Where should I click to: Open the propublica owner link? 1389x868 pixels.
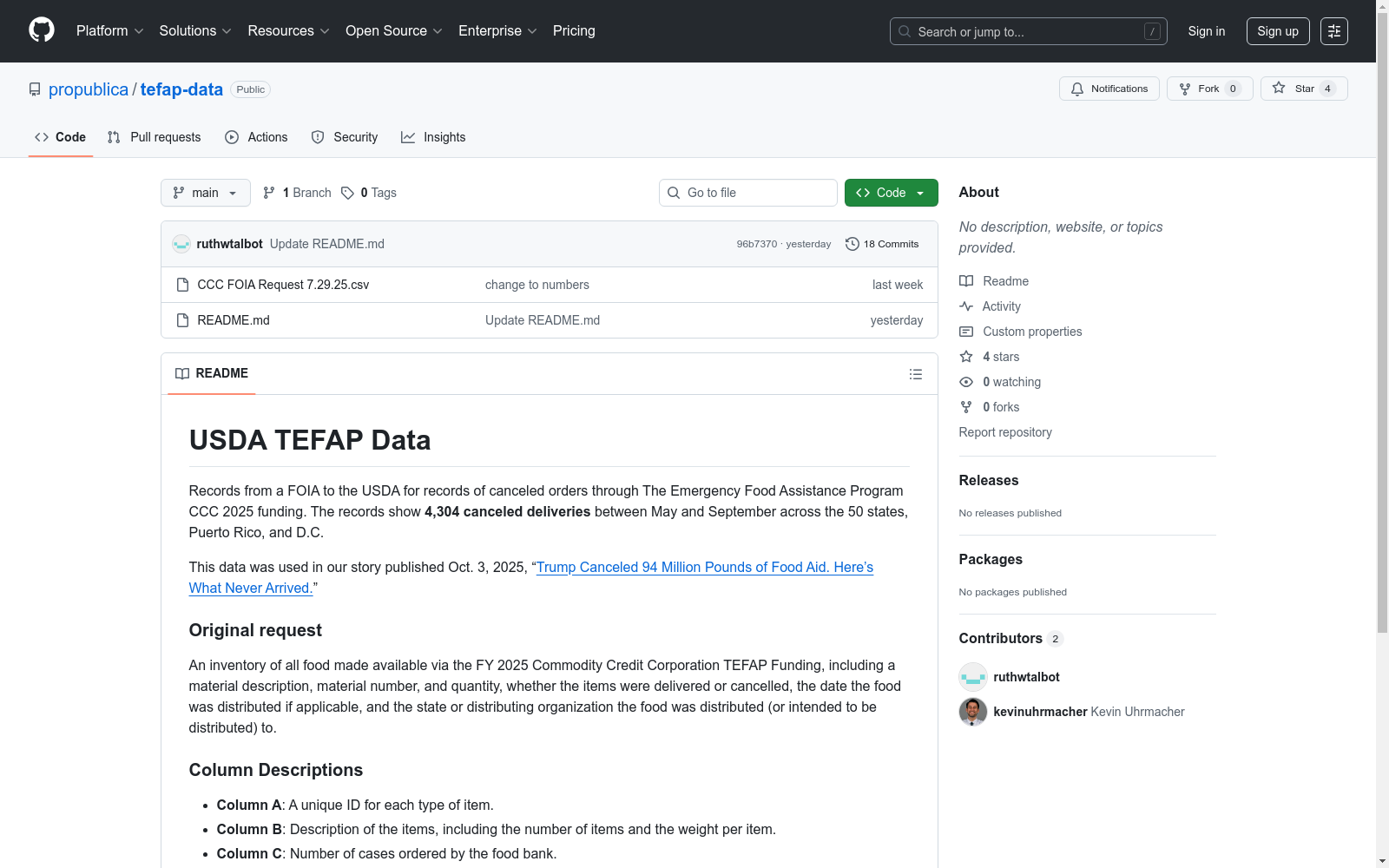89,89
